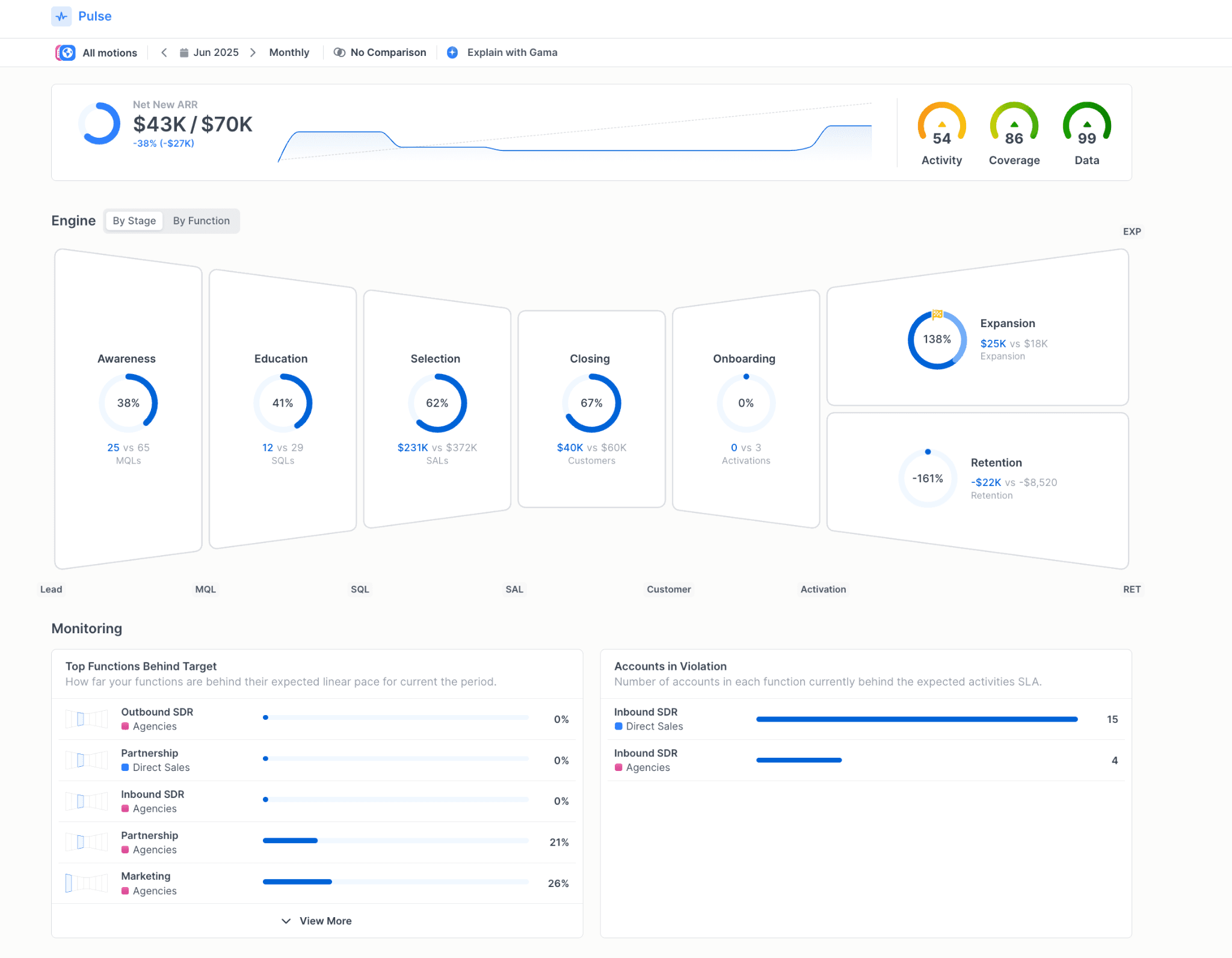Viewport: 1232px width, 958px height.
Task: Click the calendar icon beside Jun 2025
Action: click(185, 52)
